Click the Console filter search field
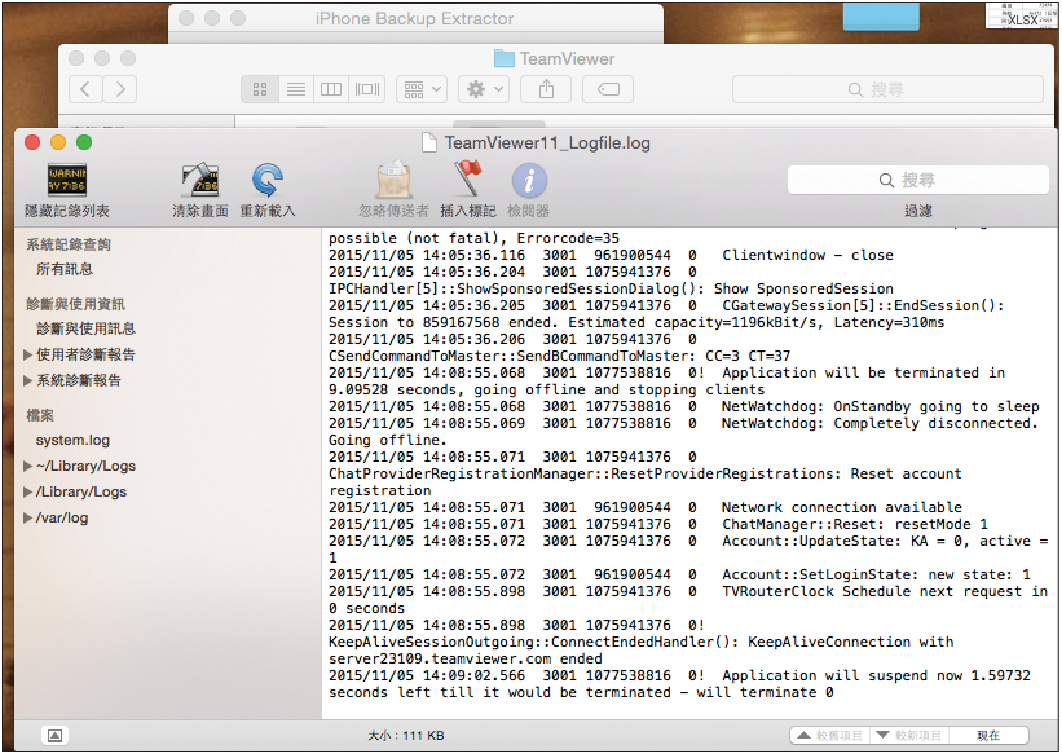1062x756 pixels. click(918, 180)
